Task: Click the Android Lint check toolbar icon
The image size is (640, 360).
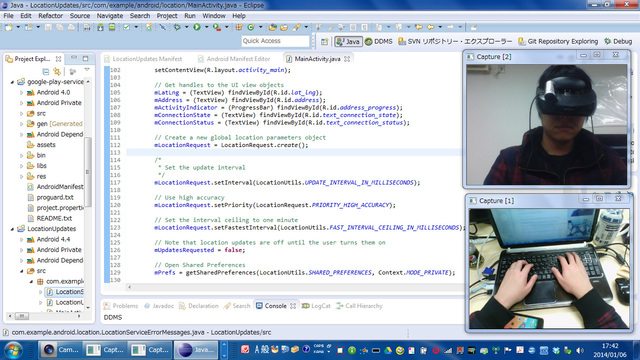Action: tap(127, 27)
